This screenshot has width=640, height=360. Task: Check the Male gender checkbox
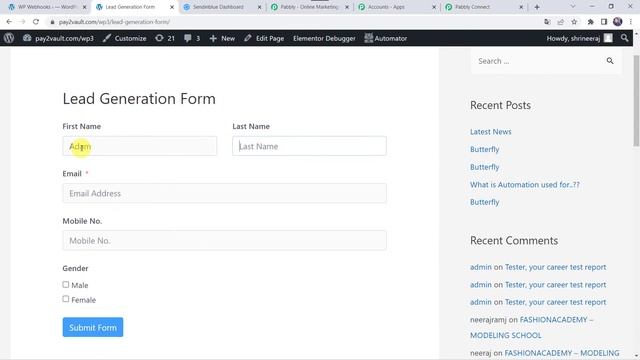tap(66, 284)
